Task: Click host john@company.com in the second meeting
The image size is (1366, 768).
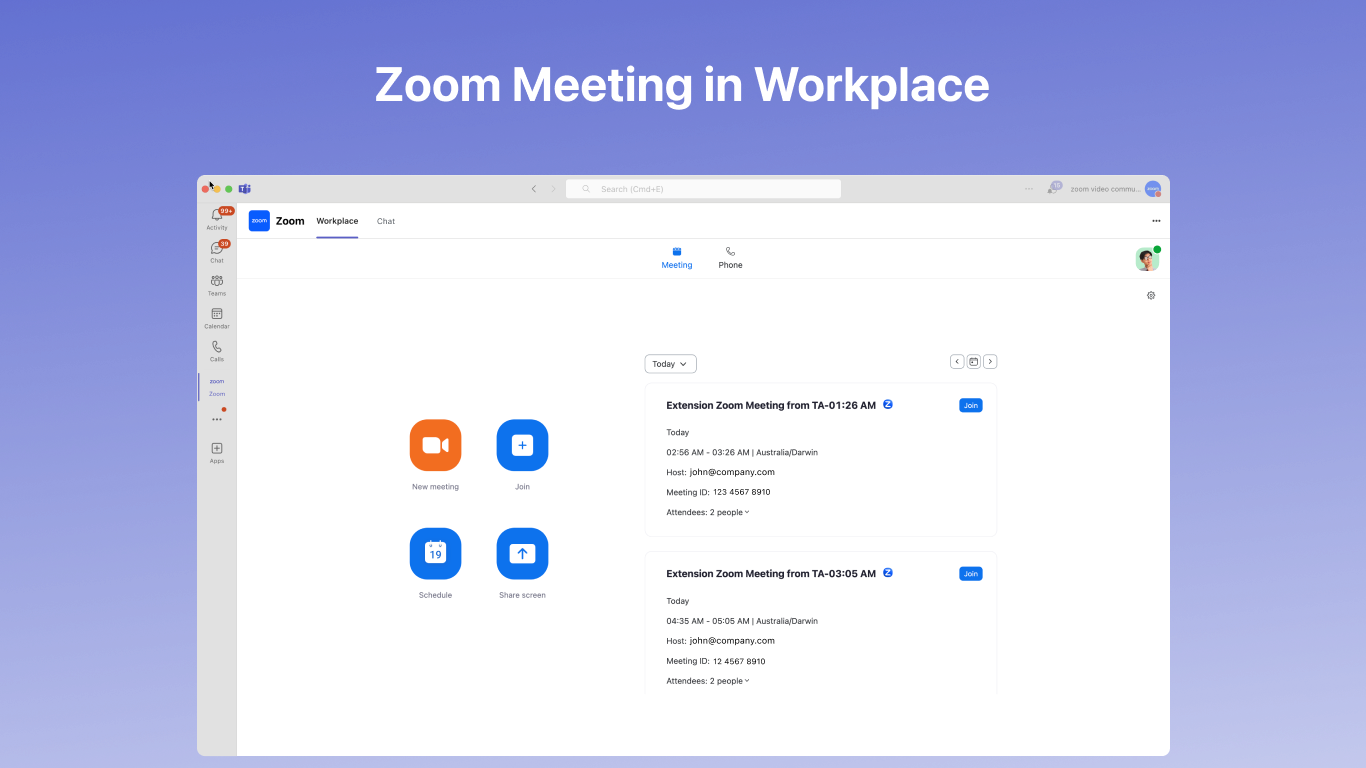Action: click(732, 641)
